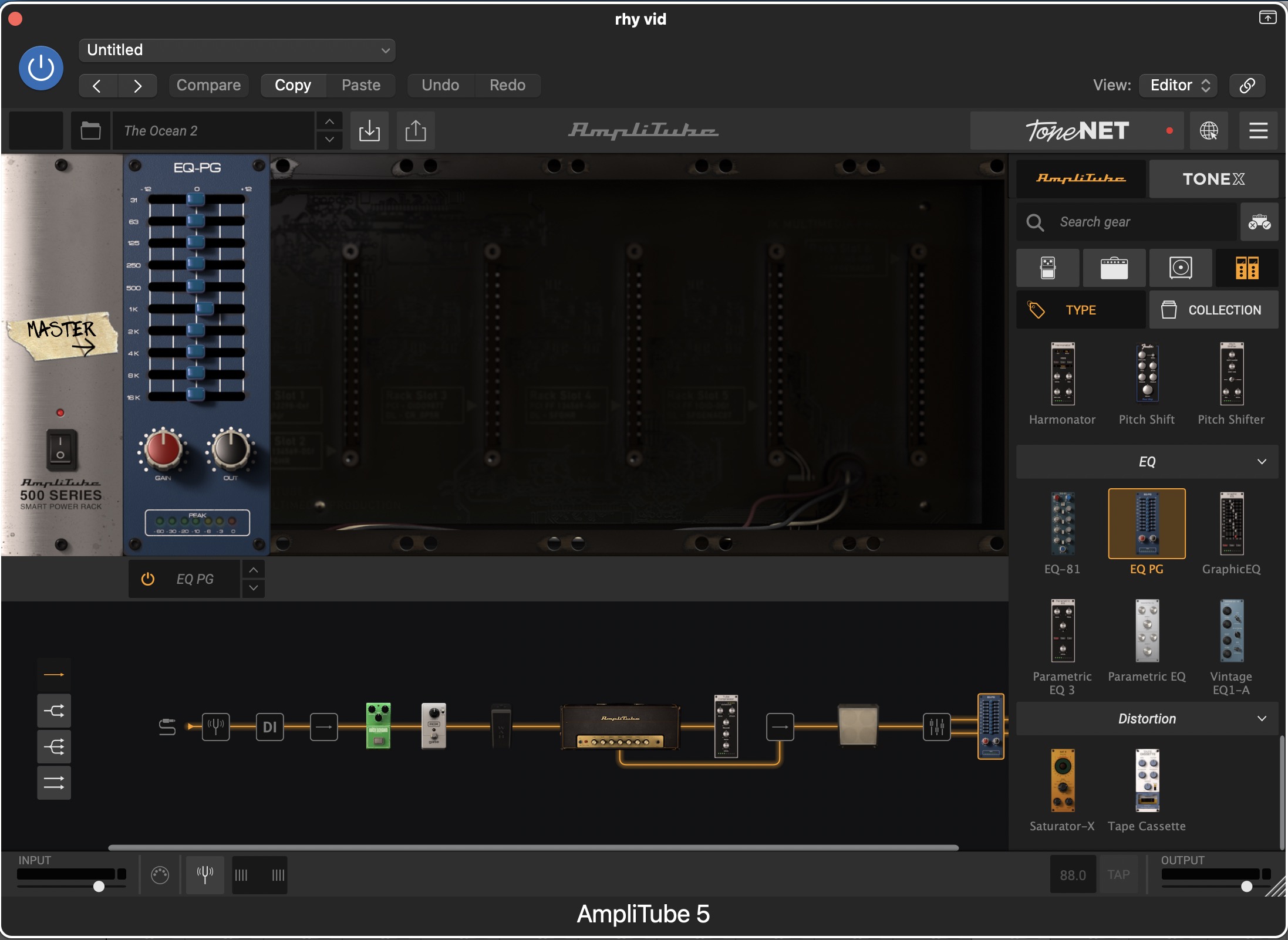
Task: Open the View Editor dropdown
Action: (1178, 86)
